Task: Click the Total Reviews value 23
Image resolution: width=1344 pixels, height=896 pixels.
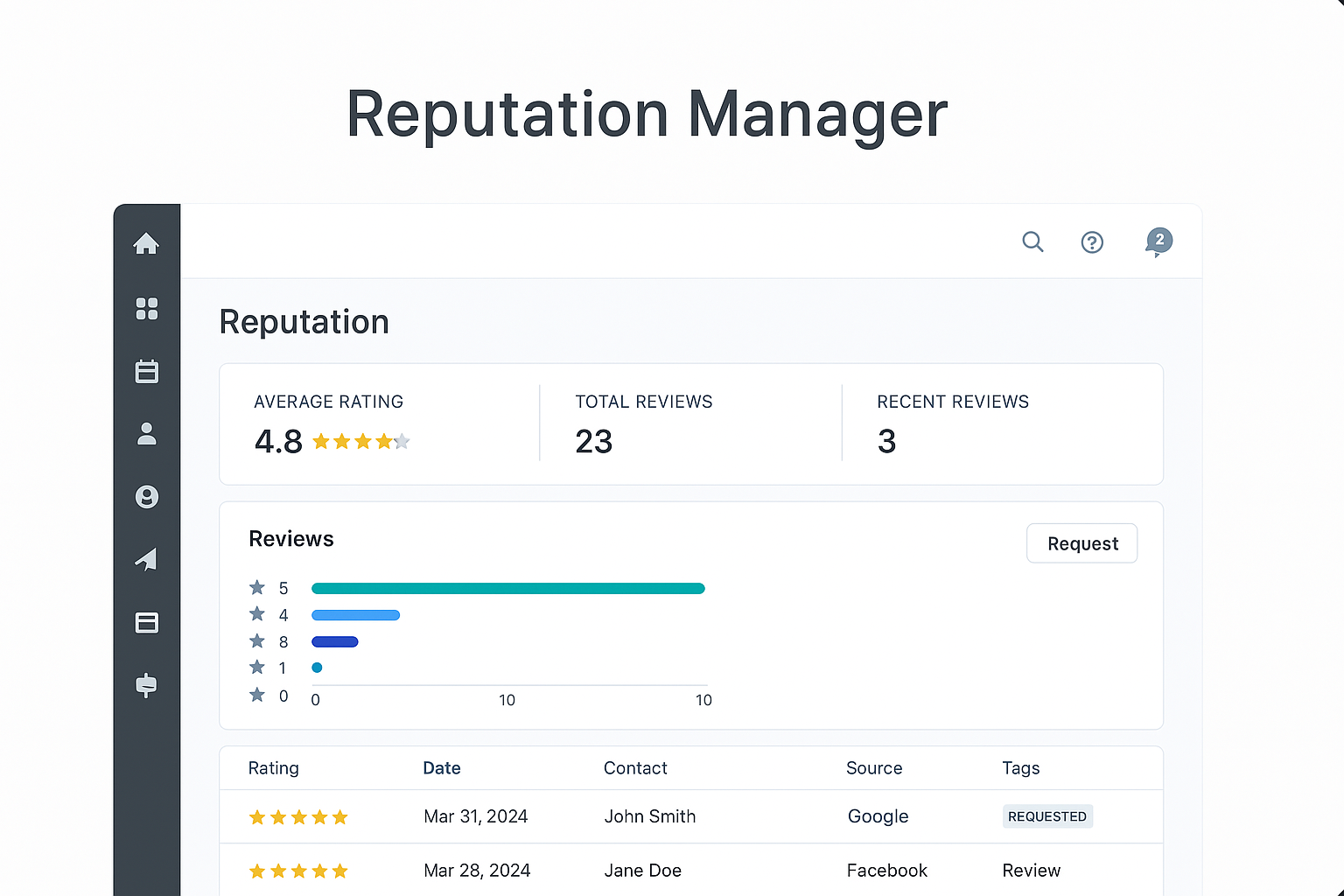Action: click(594, 442)
